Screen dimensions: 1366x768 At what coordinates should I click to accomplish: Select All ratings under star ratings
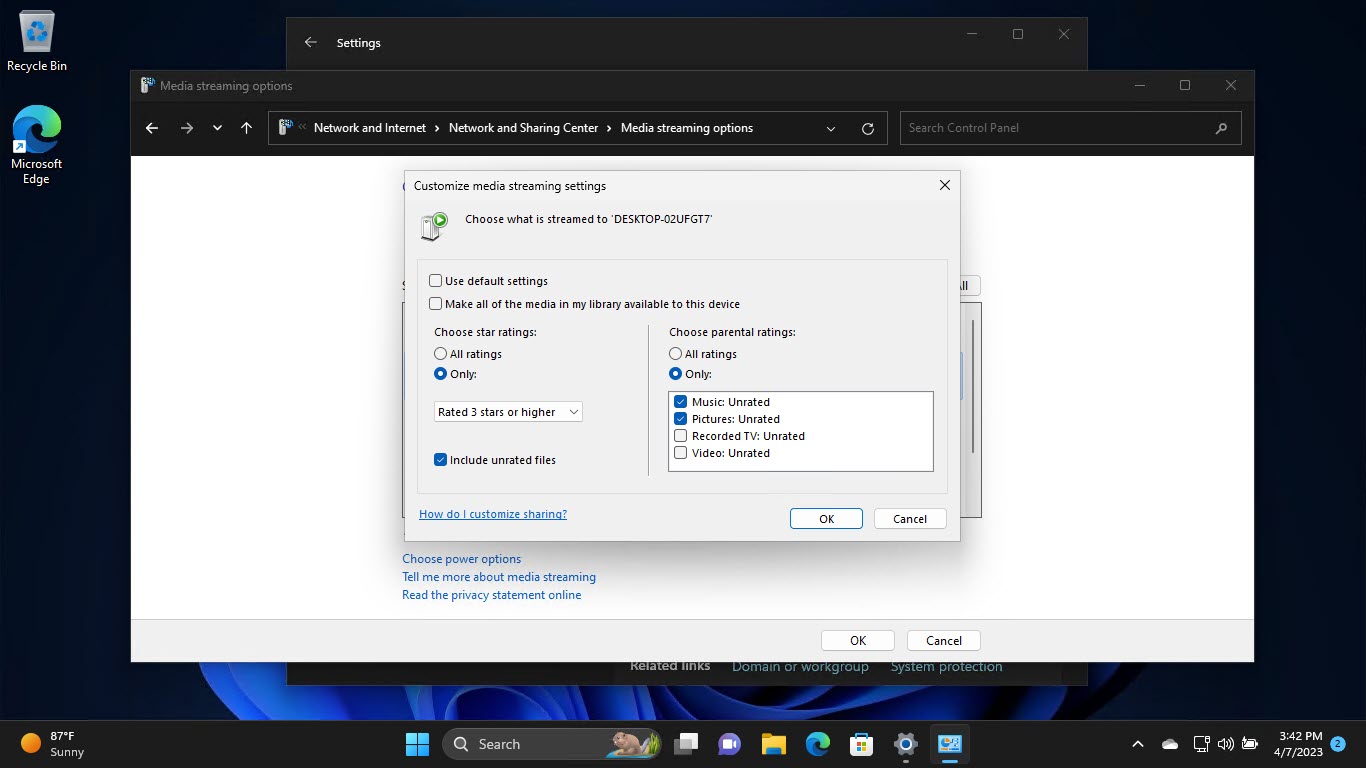pyautogui.click(x=440, y=353)
